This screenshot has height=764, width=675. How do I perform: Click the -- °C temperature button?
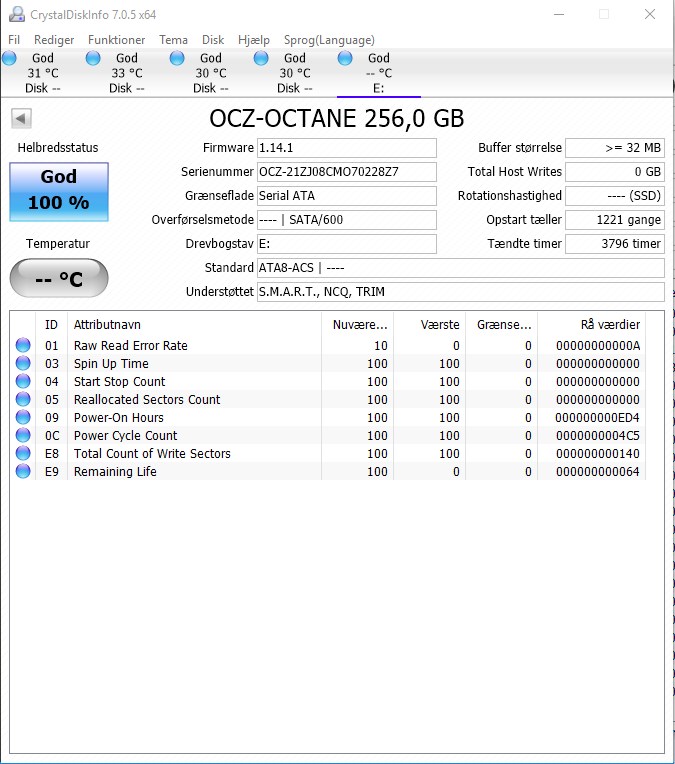coord(59,278)
